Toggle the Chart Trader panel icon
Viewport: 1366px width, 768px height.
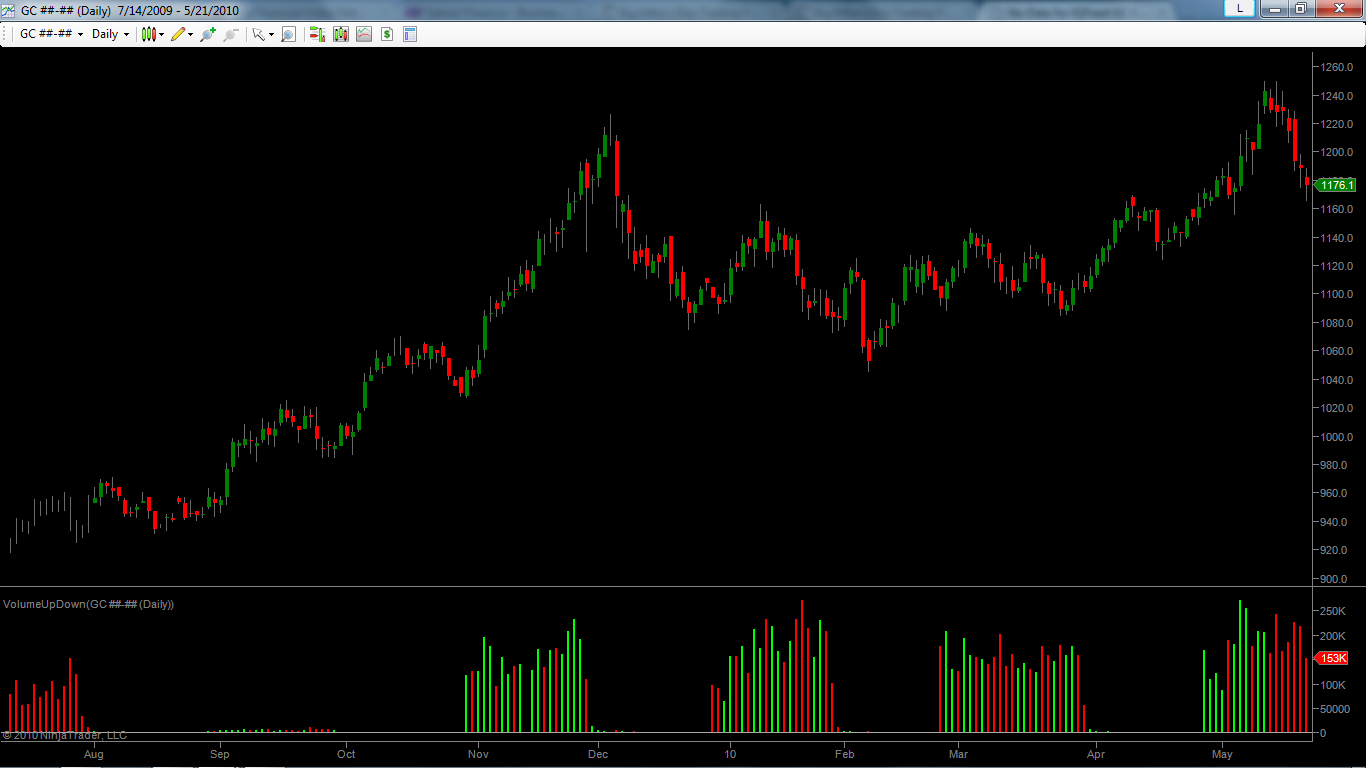coord(318,34)
